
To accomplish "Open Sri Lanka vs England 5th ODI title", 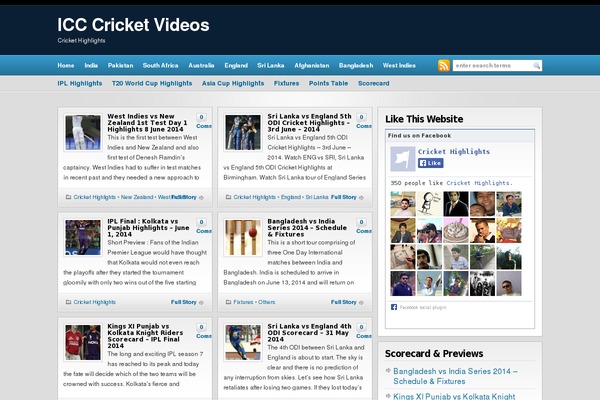I will pyautogui.click(x=309, y=122).
